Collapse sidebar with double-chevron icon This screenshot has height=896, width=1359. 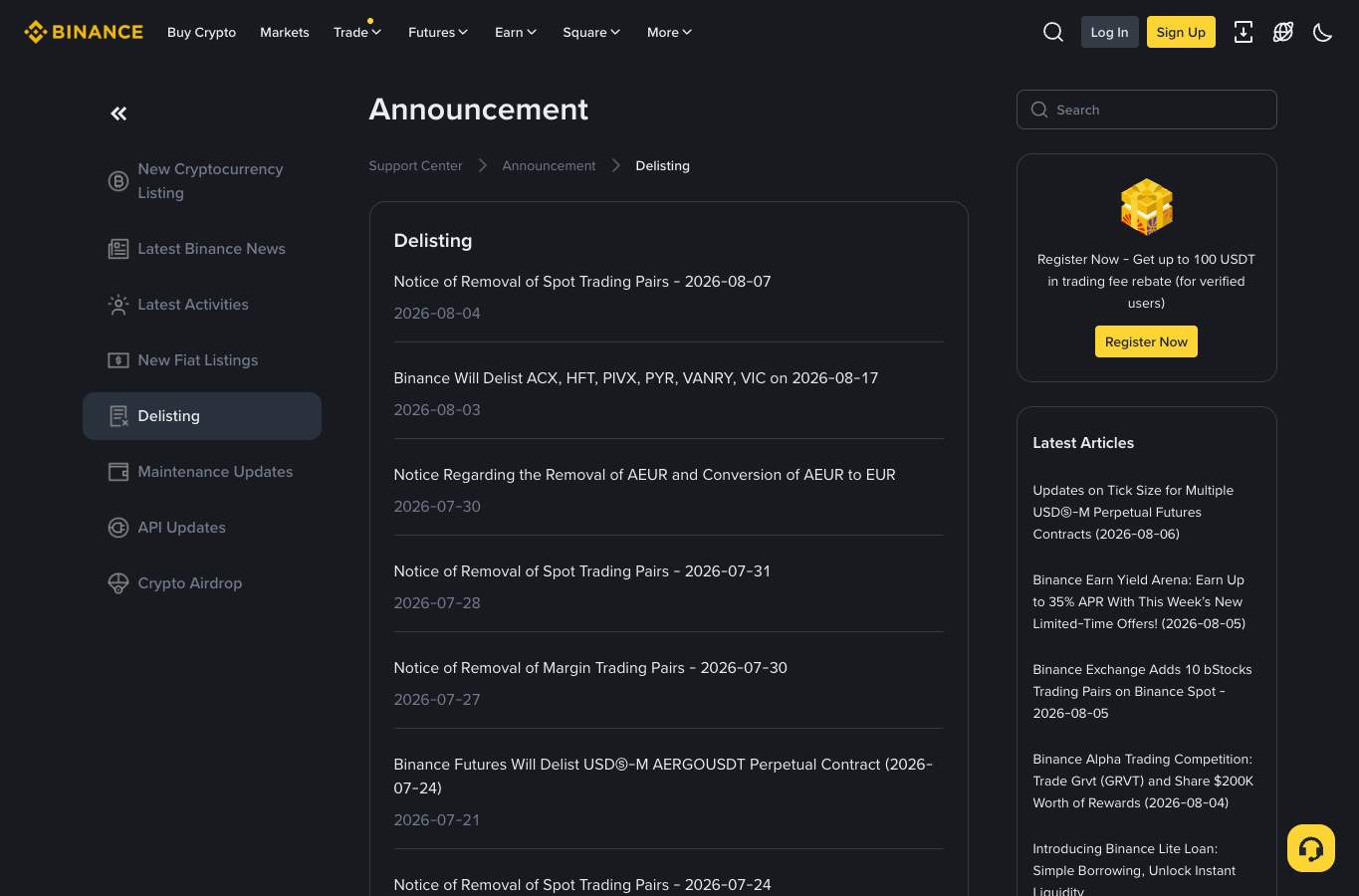pos(118,113)
